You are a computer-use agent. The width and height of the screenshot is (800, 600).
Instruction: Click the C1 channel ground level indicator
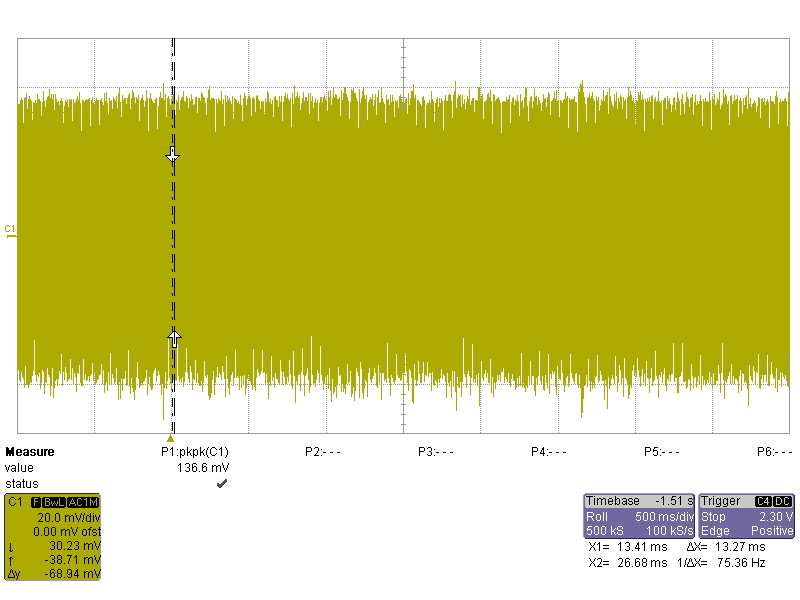click(10, 231)
